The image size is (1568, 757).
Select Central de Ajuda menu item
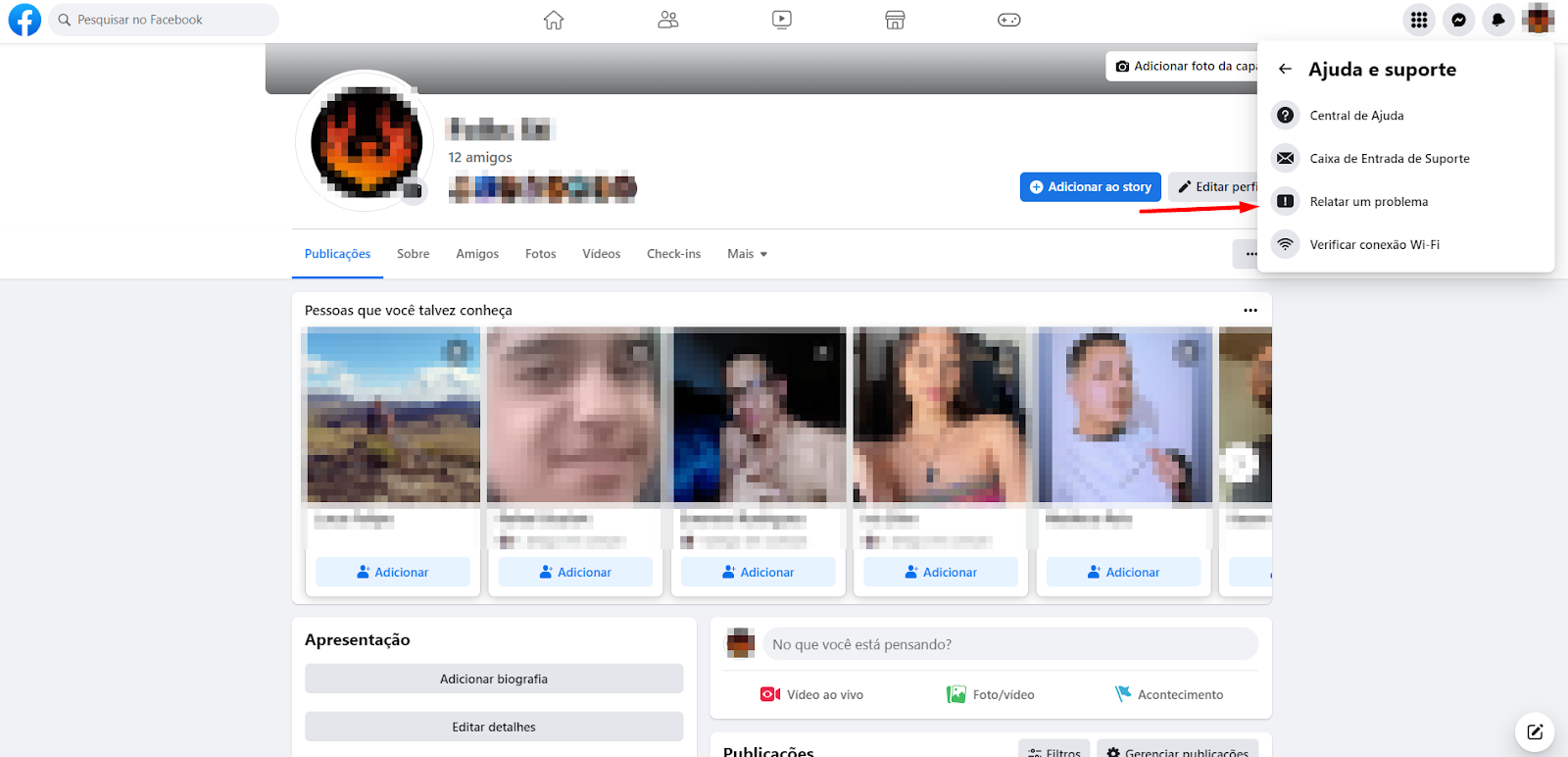[1356, 116]
